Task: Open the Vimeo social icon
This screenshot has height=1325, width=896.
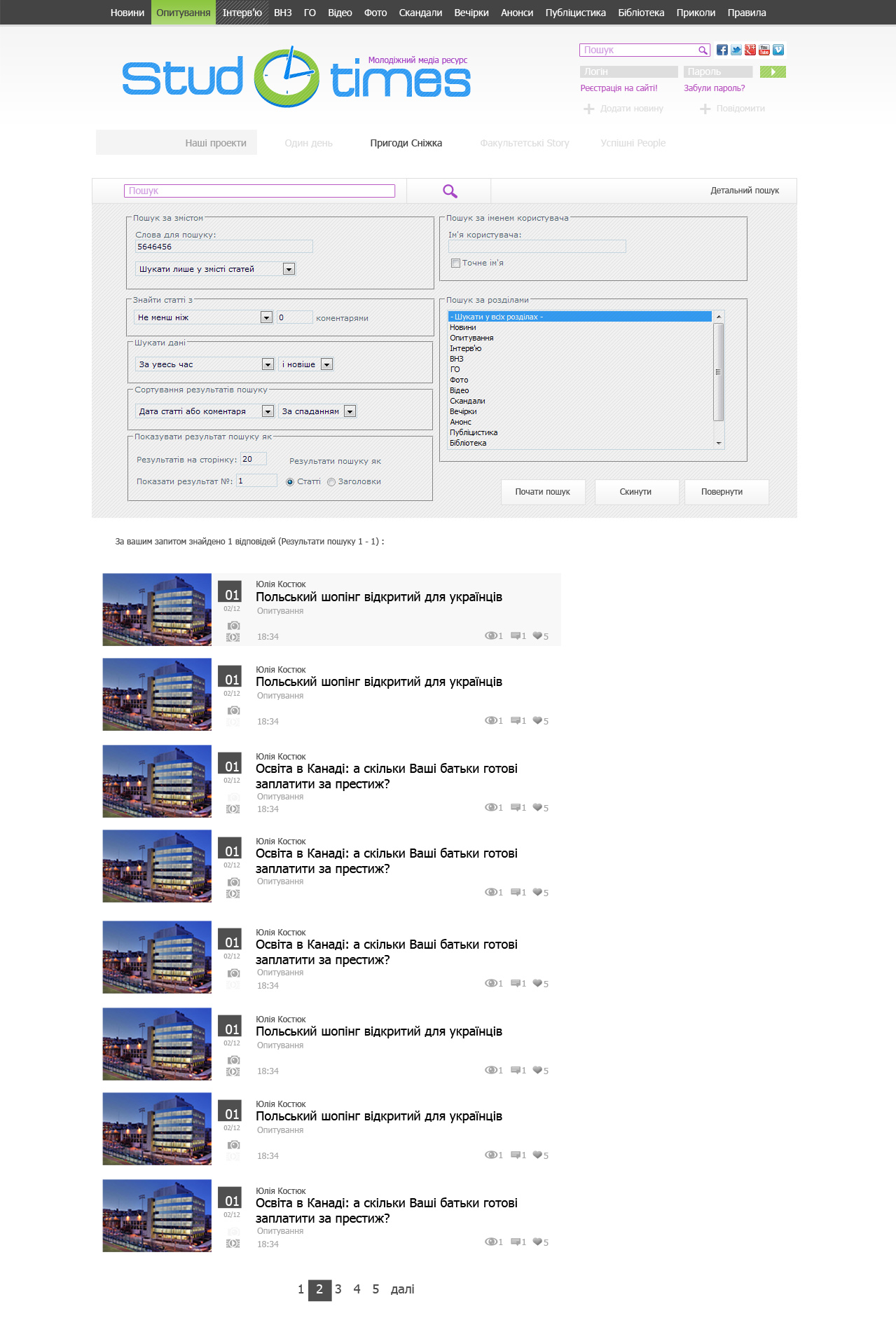Action: coord(778,50)
